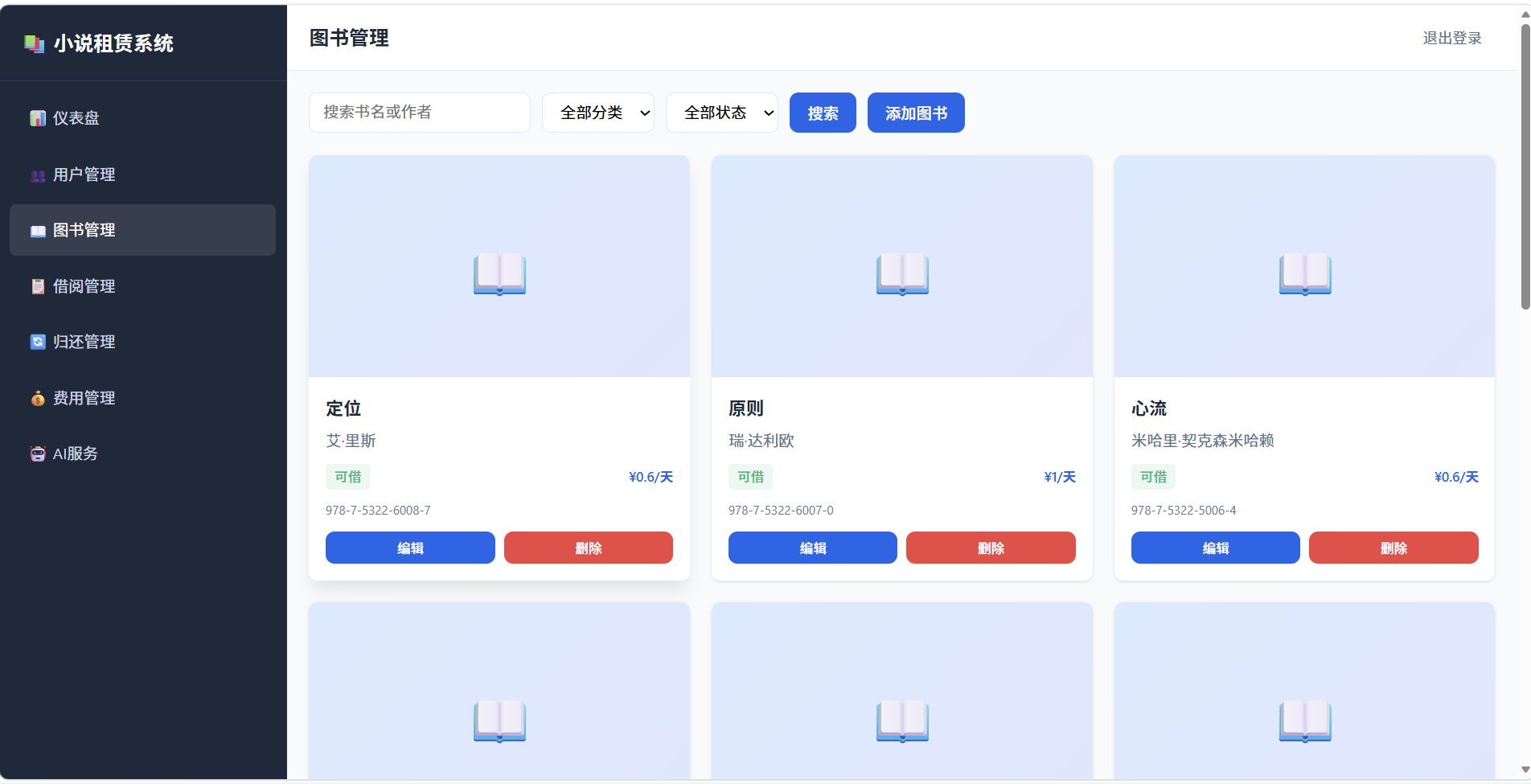Open the 费用管理 section
Screen dimensions: 1531x784
coord(142,398)
